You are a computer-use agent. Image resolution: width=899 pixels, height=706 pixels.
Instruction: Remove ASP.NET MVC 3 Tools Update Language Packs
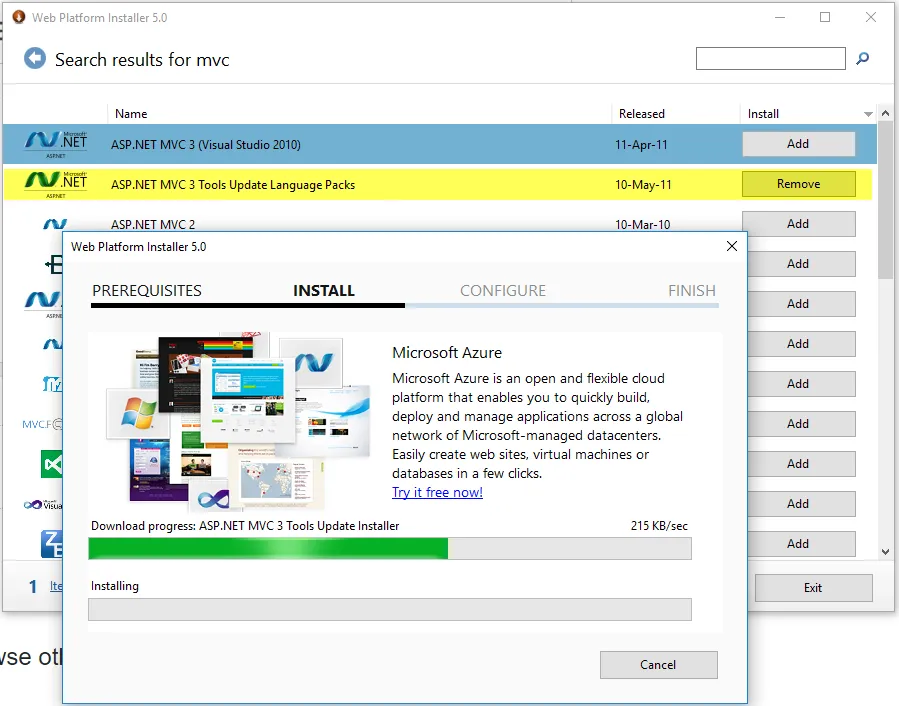pos(798,184)
